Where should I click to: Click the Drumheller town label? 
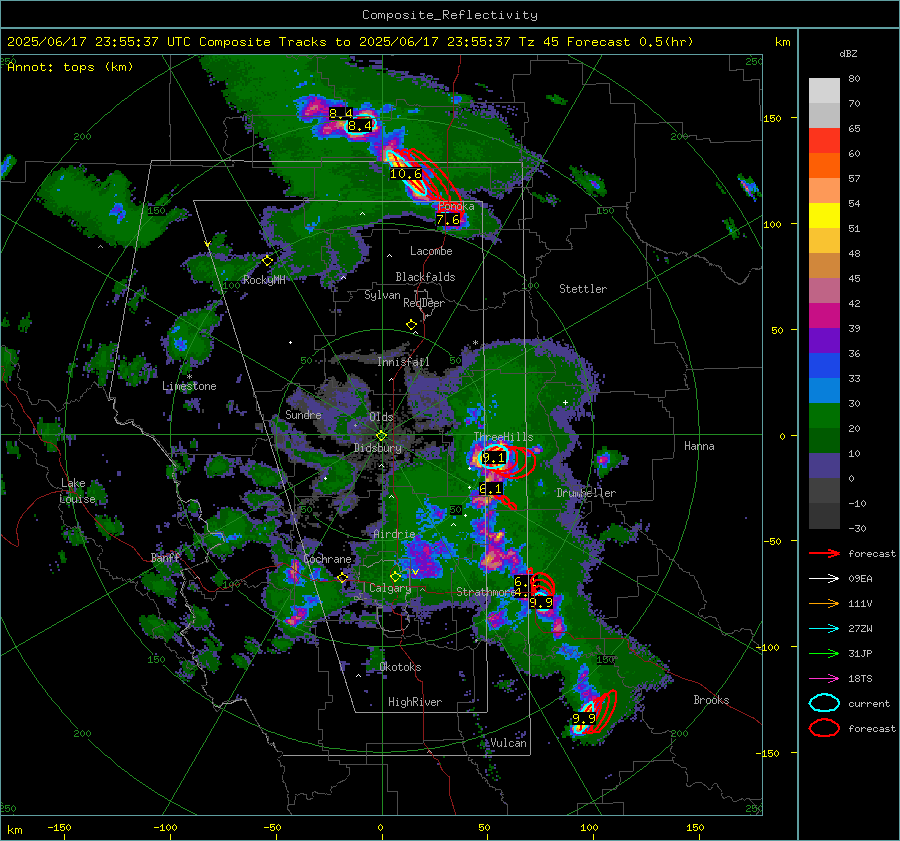(x=586, y=493)
